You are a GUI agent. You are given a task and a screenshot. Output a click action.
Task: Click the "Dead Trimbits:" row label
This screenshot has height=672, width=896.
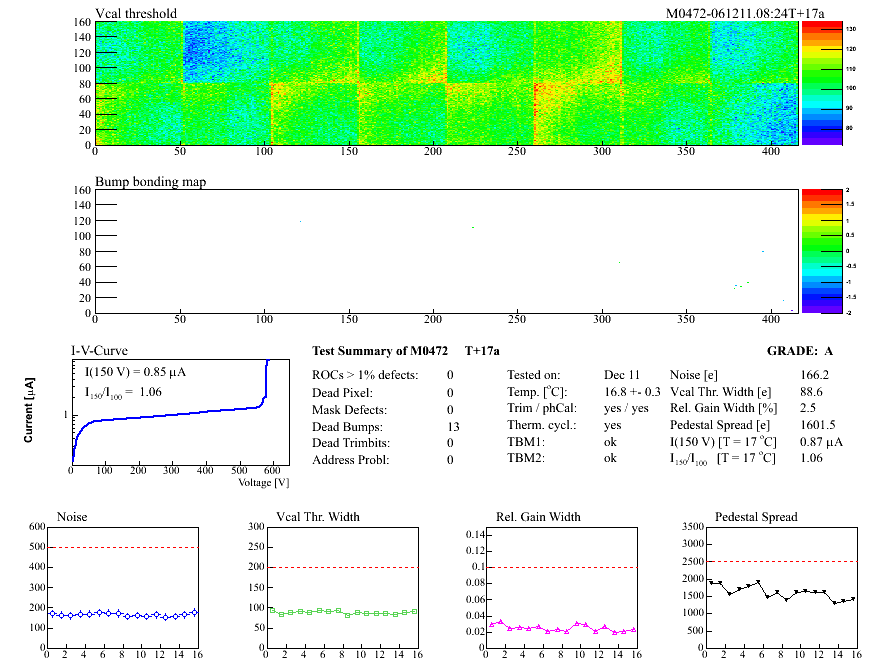click(x=352, y=443)
